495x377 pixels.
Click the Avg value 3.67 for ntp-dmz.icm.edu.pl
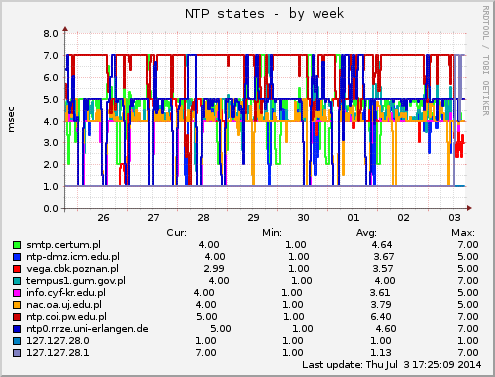pyautogui.click(x=384, y=257)
